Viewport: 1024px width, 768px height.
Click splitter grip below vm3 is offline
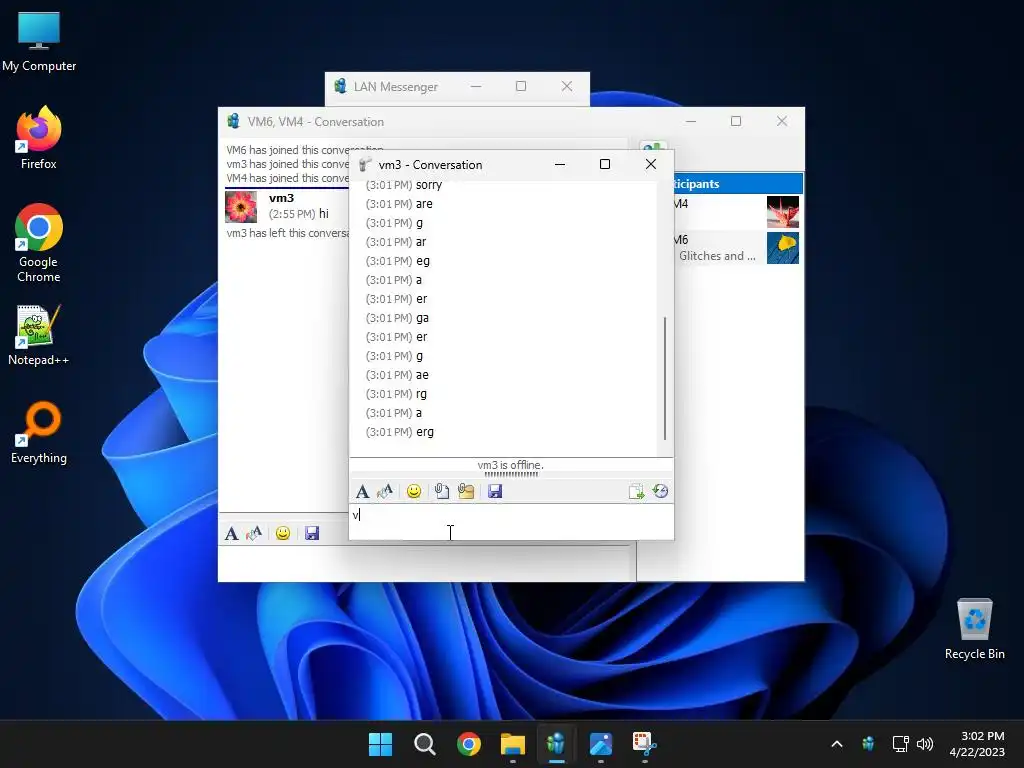[x=511, y=474]
